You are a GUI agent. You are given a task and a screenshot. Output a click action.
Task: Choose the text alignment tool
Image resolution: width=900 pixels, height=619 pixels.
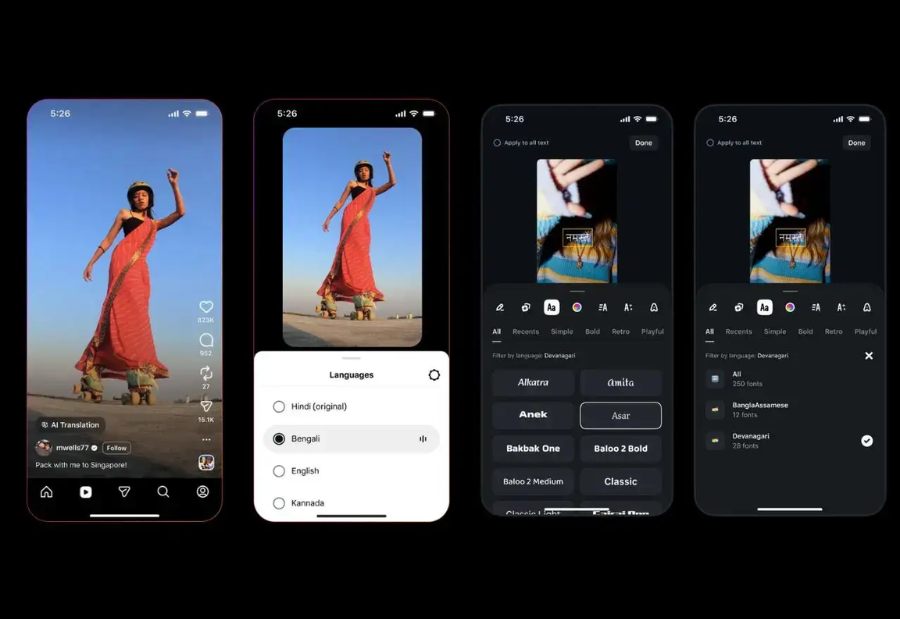point(602,307)
